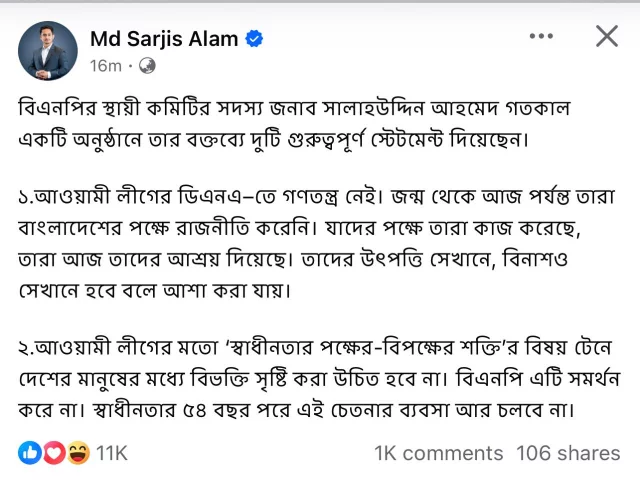
Task: Click the blue Like reaction icon
Action: [x=29, y=453]
